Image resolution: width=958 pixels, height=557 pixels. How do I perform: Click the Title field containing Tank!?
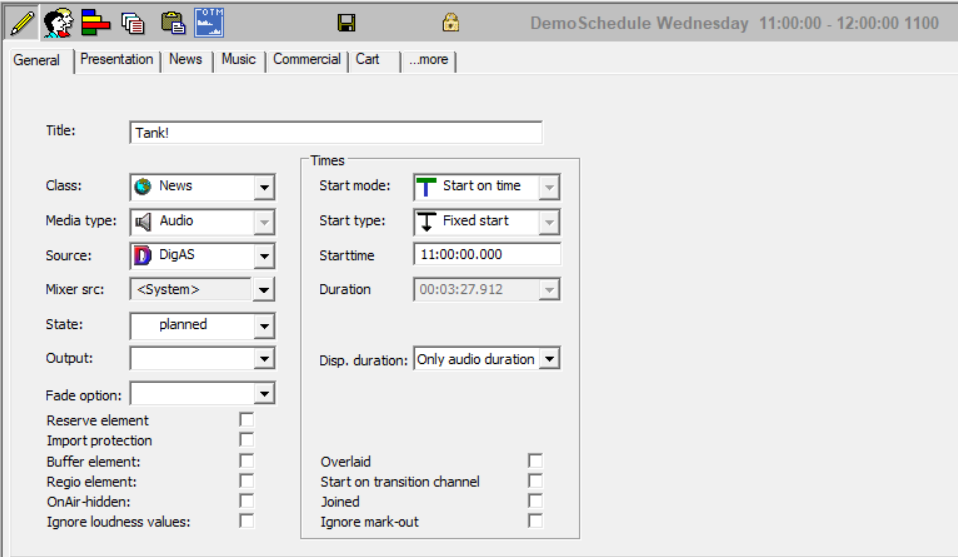point(336,132)
